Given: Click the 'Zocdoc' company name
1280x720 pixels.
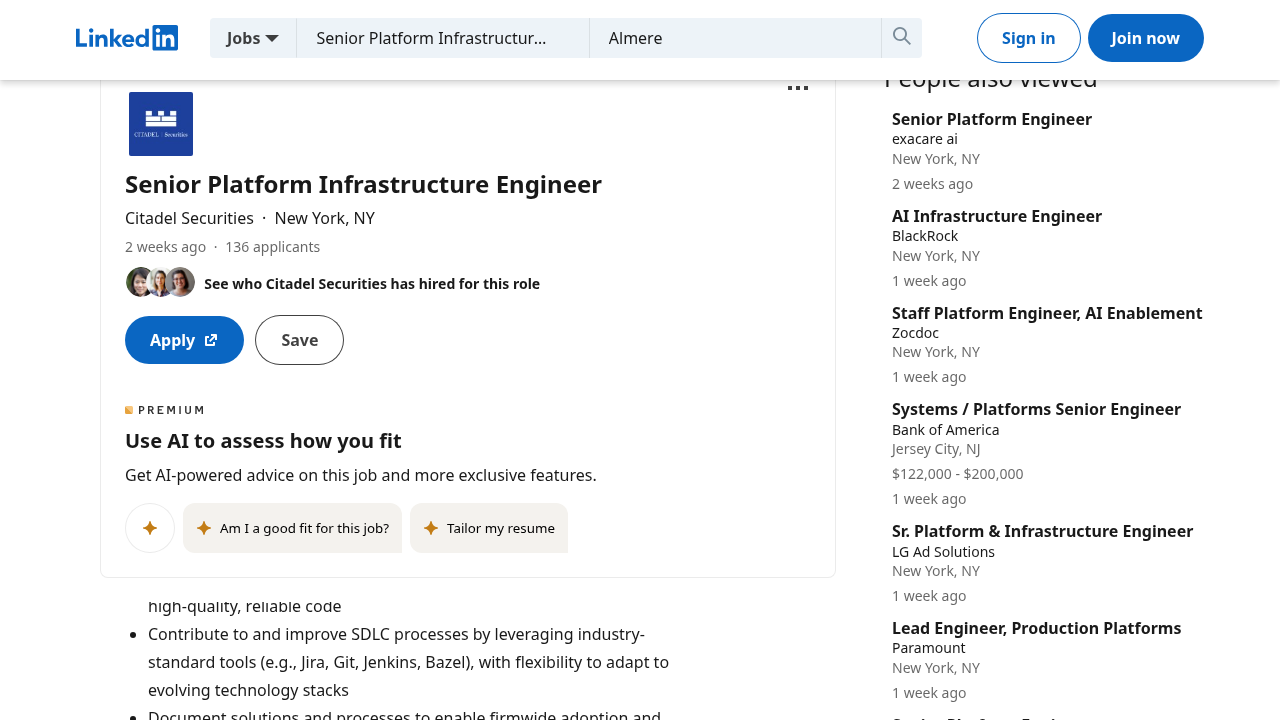Looking at the screenshot, I should 917,333.
